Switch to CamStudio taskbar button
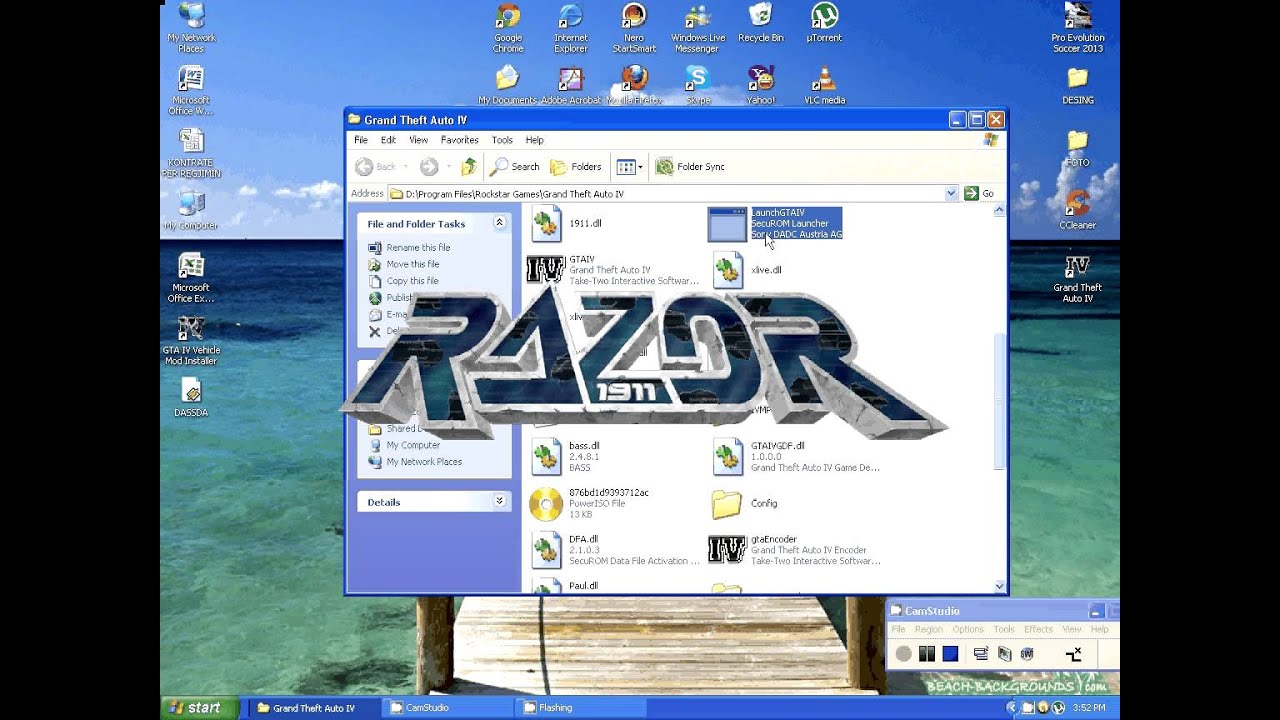This screenshot has width=1280, height=720. click(447, 708)
